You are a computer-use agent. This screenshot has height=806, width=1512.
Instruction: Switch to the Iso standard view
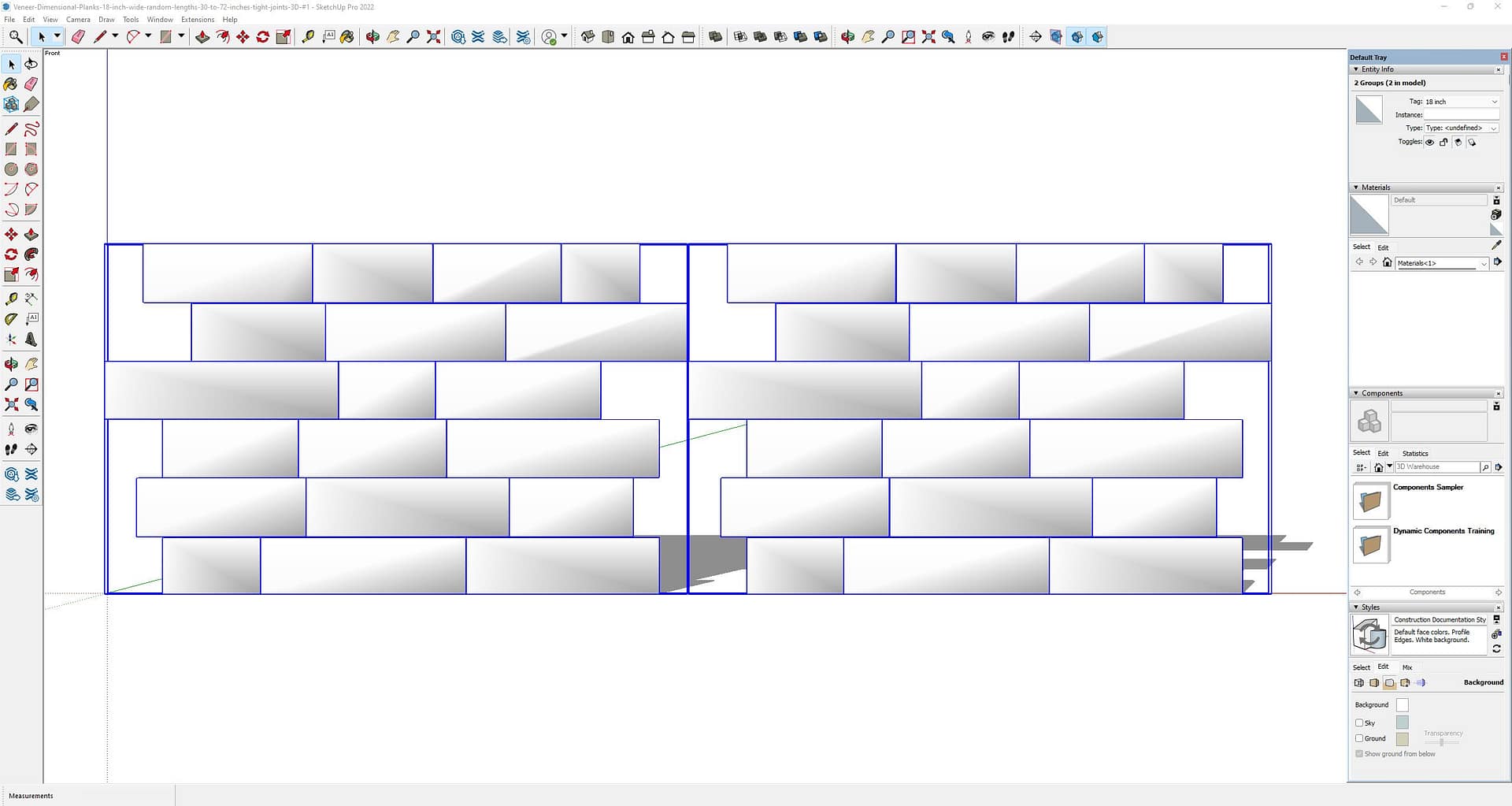(x=587, y=37)
